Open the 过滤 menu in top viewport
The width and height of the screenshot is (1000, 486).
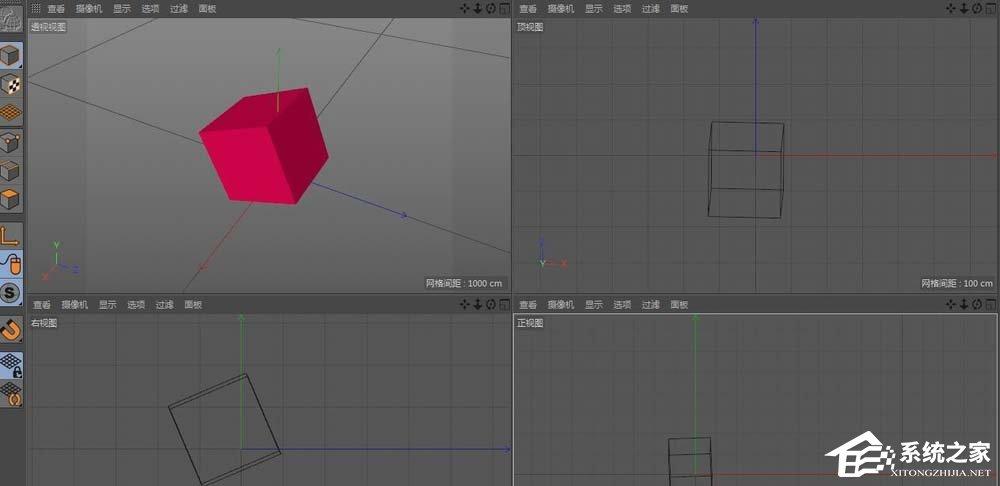(651, 9)
